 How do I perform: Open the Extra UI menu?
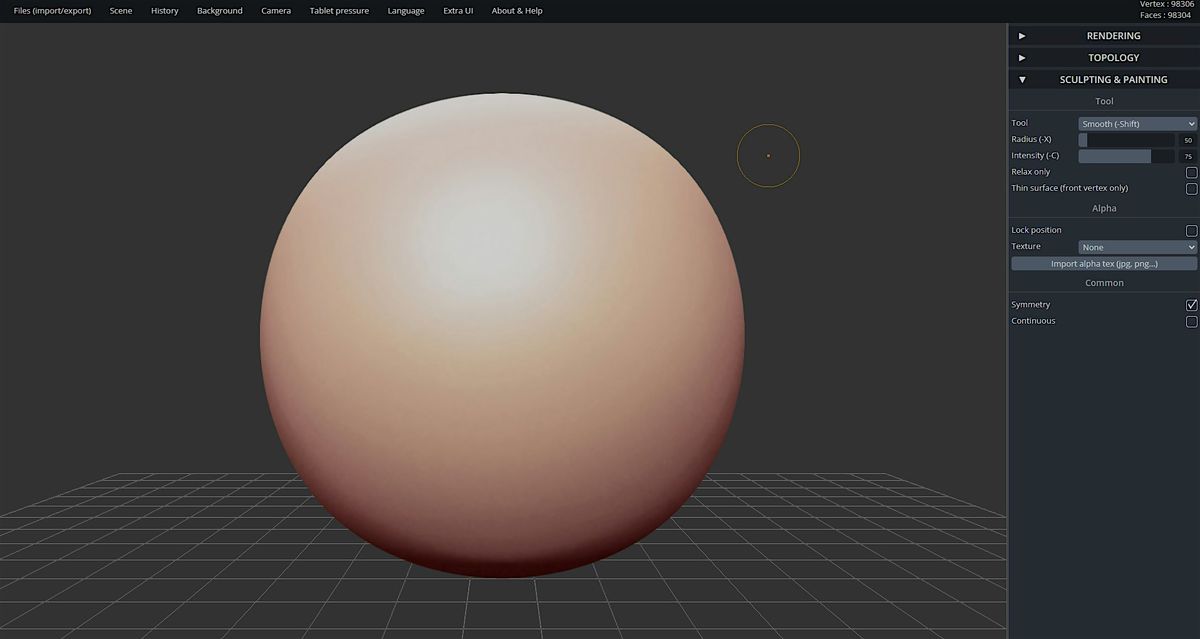[x=457, y=11]
